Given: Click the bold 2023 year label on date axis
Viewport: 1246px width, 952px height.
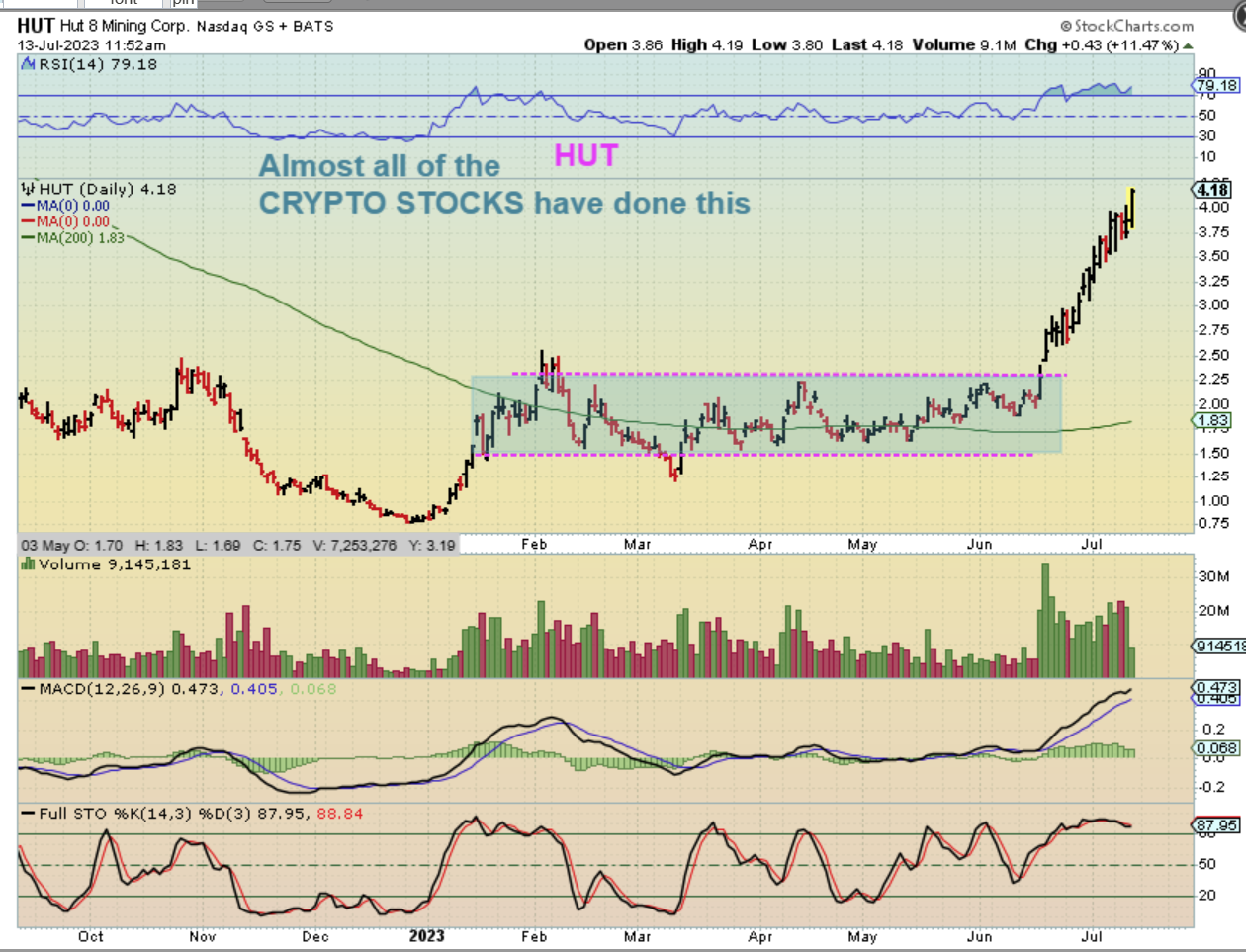Looking at the screenshot, I should (427, 935).
